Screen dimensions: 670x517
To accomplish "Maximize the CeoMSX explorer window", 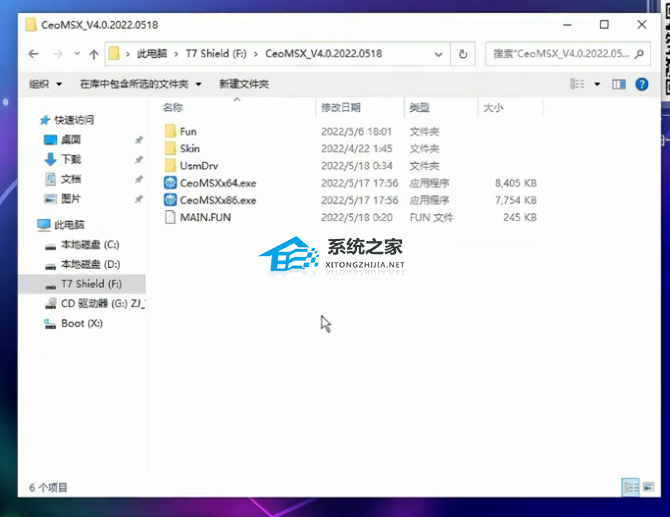I will tap(604, 25).
